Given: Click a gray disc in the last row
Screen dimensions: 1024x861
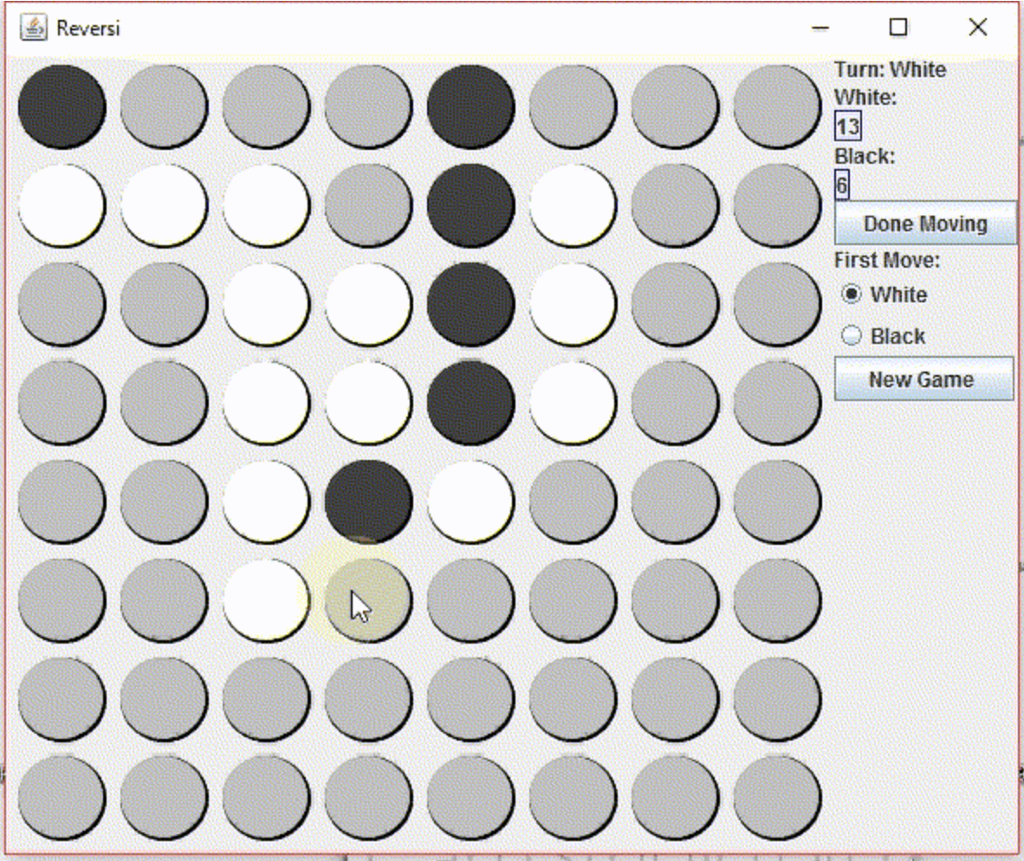Looking at the screenshot, I should pyautogui.click(x=470, y=798).
